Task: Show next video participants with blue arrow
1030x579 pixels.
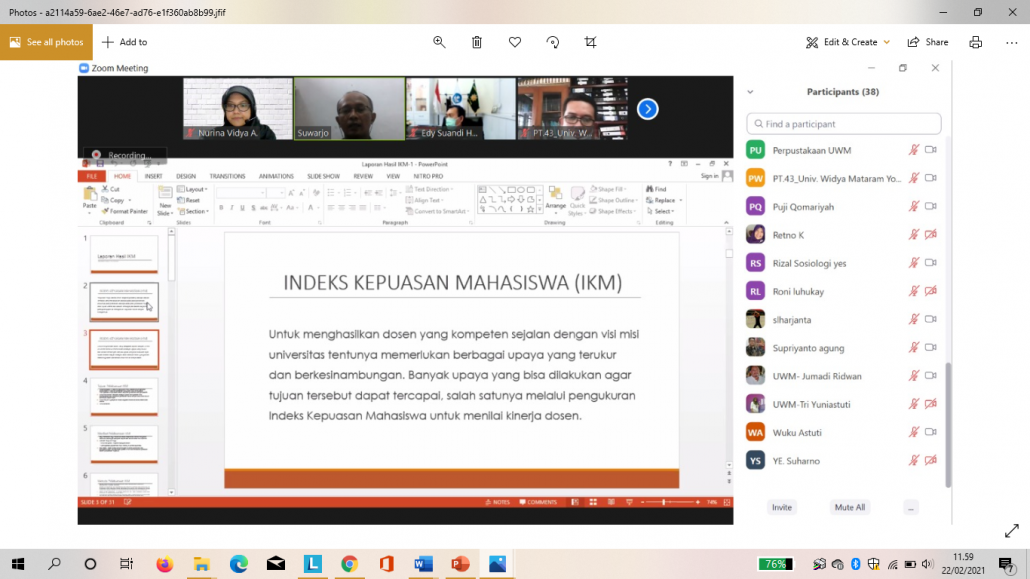Action: click(647, 109)
